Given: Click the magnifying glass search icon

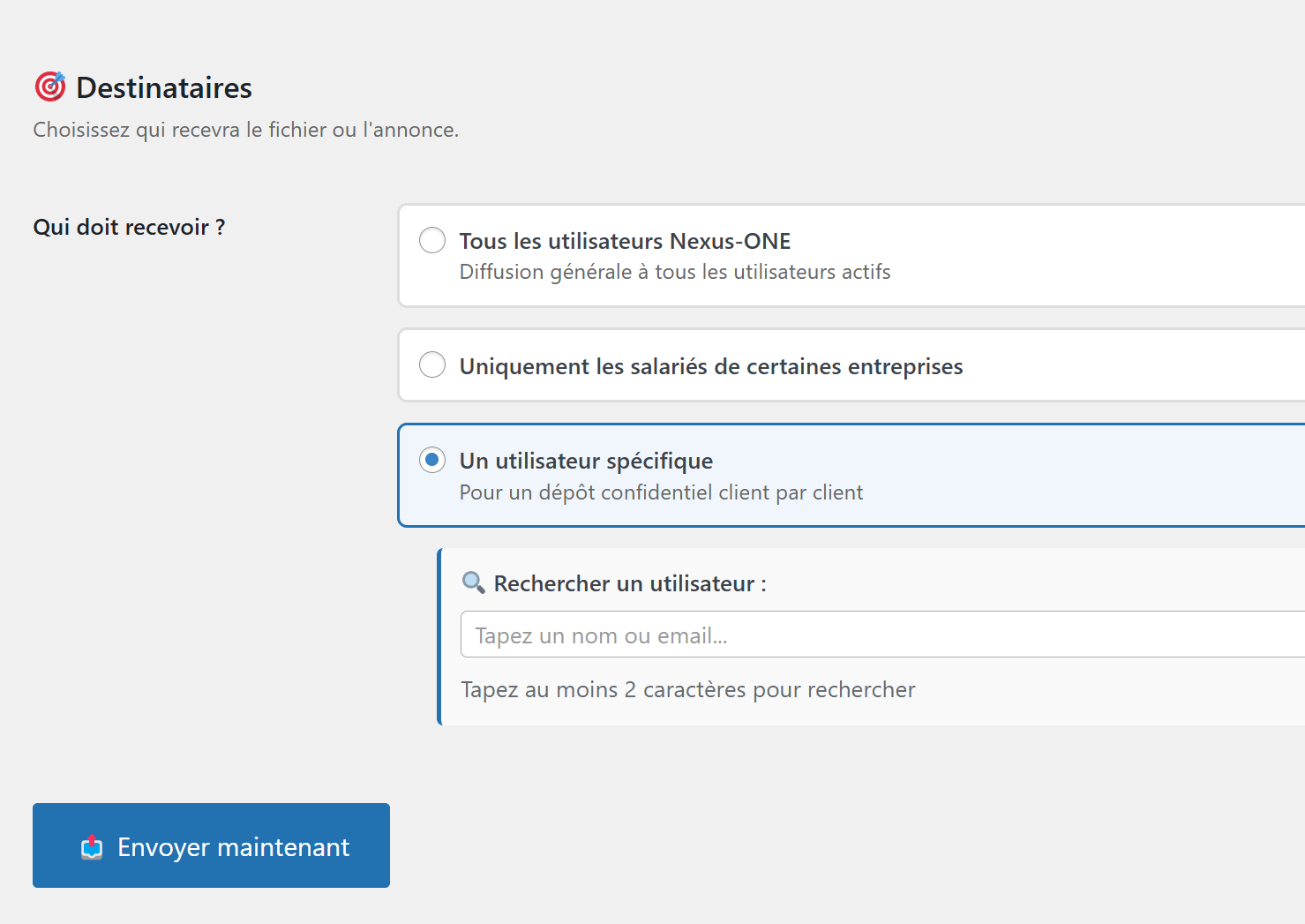Looking at the screenshot, I should coord(474,582).
